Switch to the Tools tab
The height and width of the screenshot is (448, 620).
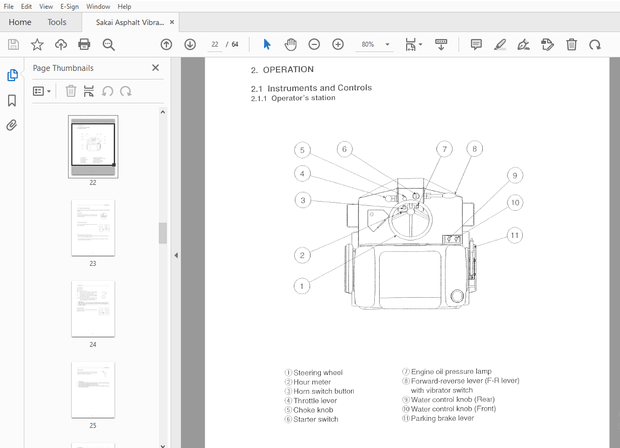pyautogui.click(x=57, y=21)
